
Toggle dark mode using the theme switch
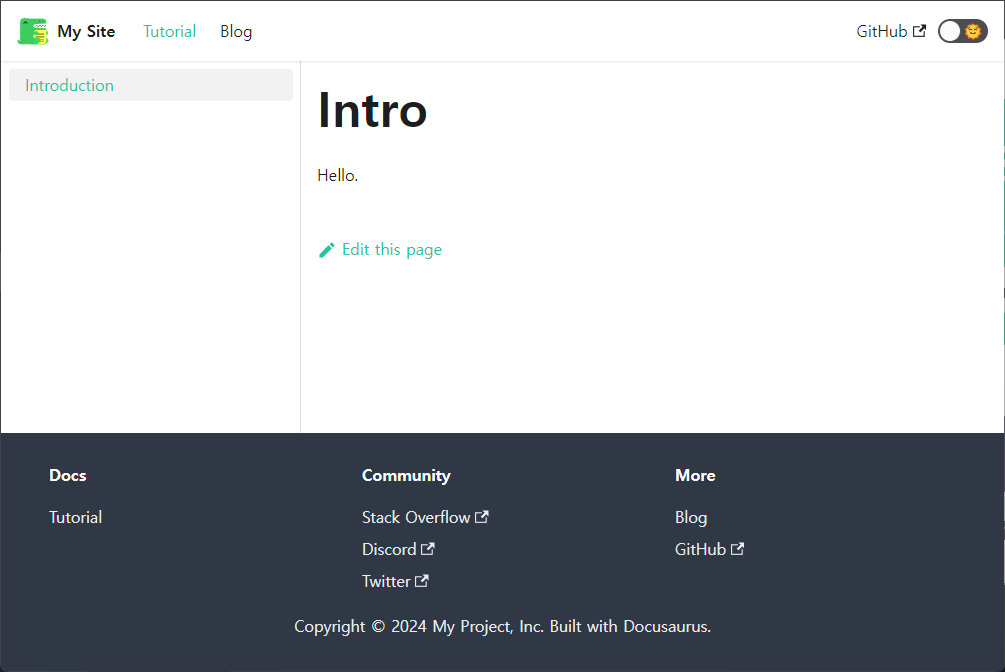pos(962,31)
